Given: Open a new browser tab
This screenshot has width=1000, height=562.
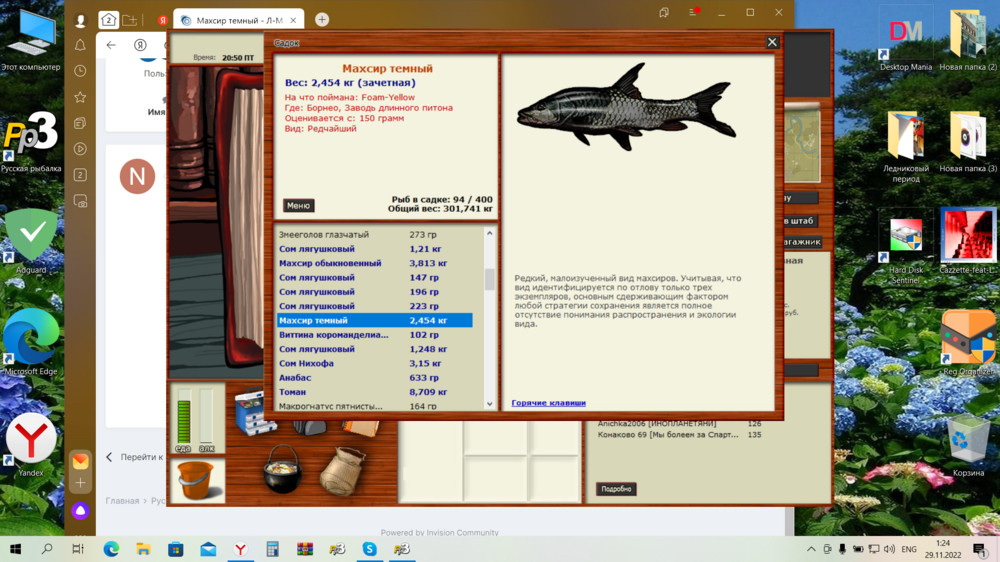Looking at the screenshot, I should pyautogui.click(x=322, y=20).
